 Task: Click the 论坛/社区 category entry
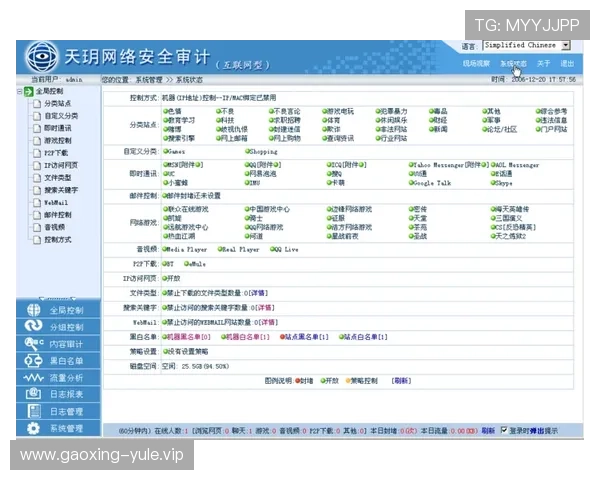(500, 129)
